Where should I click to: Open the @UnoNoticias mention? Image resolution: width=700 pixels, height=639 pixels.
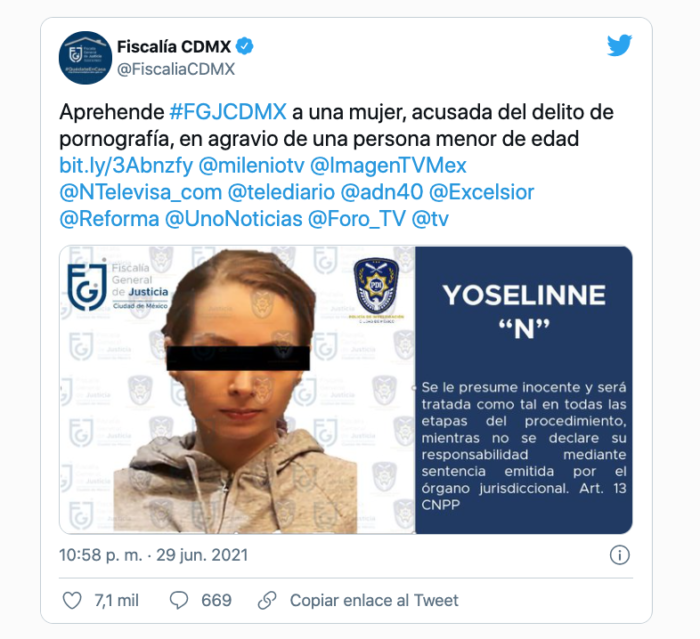coord(233,219)
